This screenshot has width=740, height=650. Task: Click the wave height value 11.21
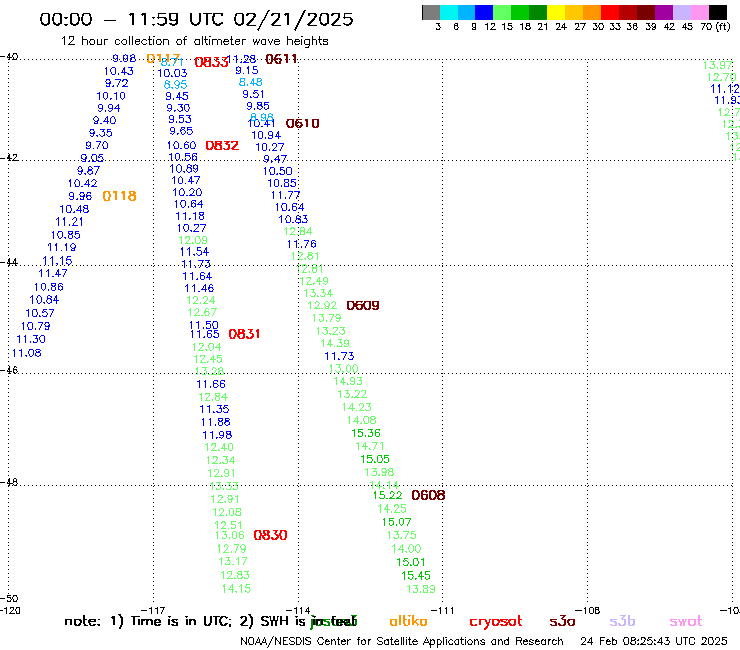click(x=69, y=222)
